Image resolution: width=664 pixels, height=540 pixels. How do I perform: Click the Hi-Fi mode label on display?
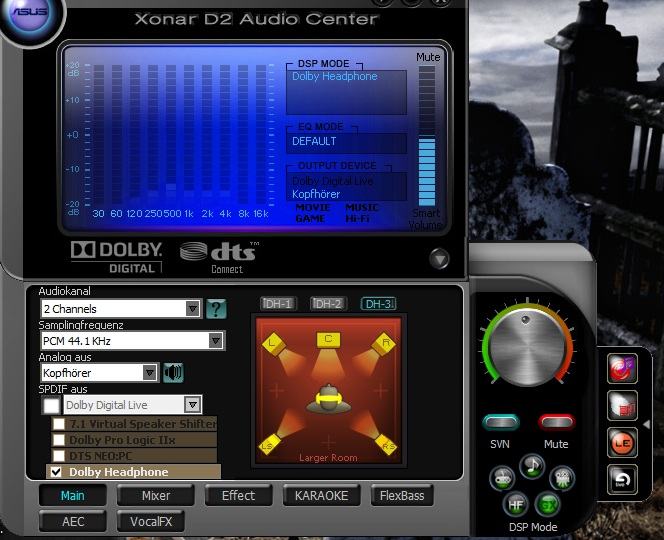357,219
